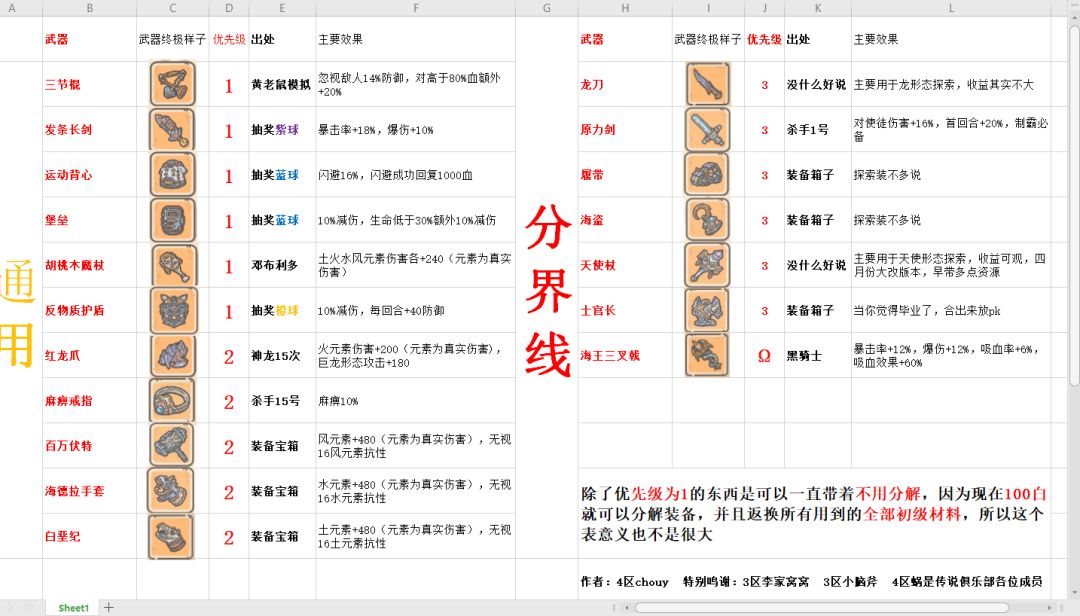Click the 红龙爪 name cell
This screenshot has width=1080, height=616.
click(90, 356)
